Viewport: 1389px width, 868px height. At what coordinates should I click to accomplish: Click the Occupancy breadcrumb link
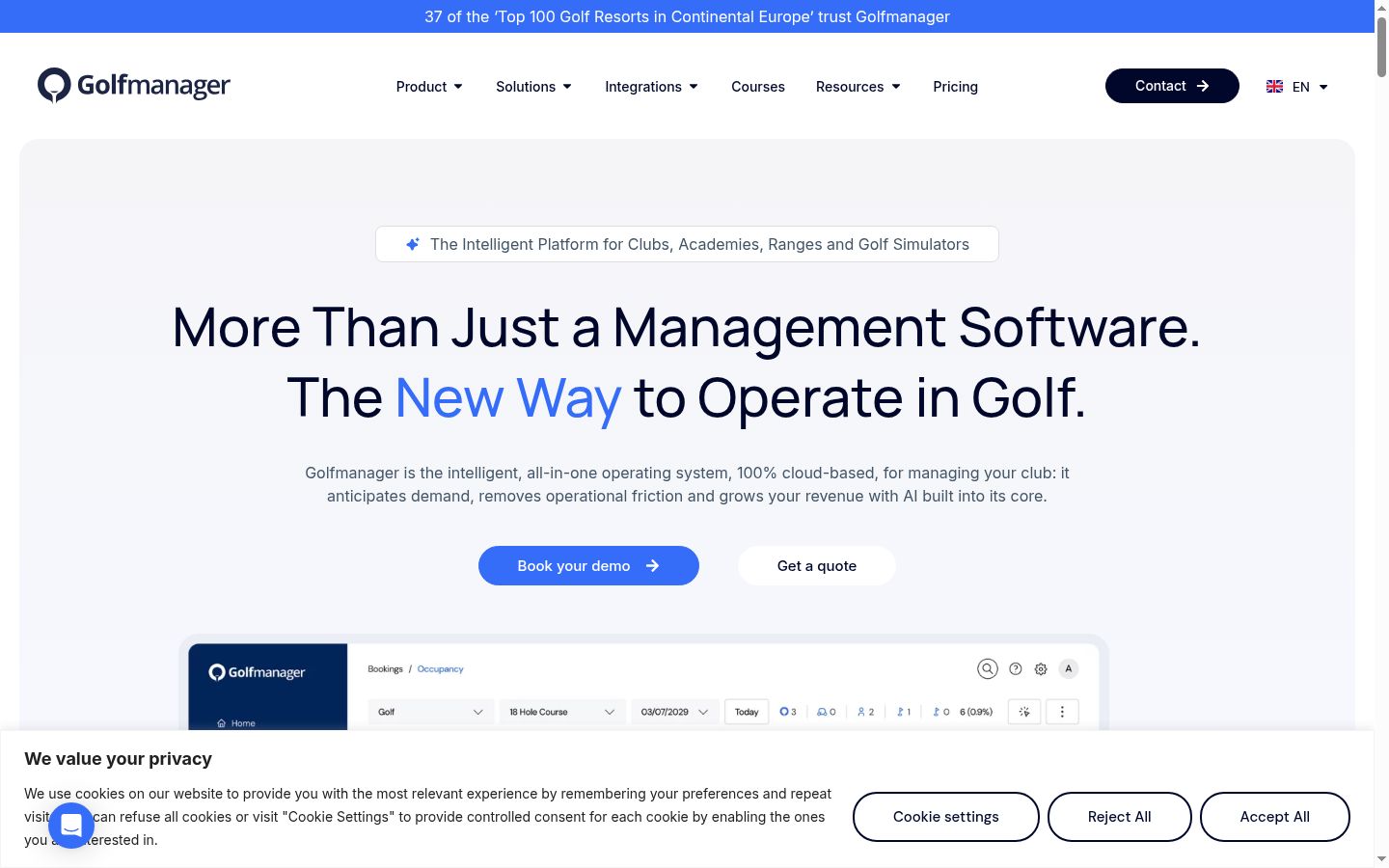click(x=440, y=668)
